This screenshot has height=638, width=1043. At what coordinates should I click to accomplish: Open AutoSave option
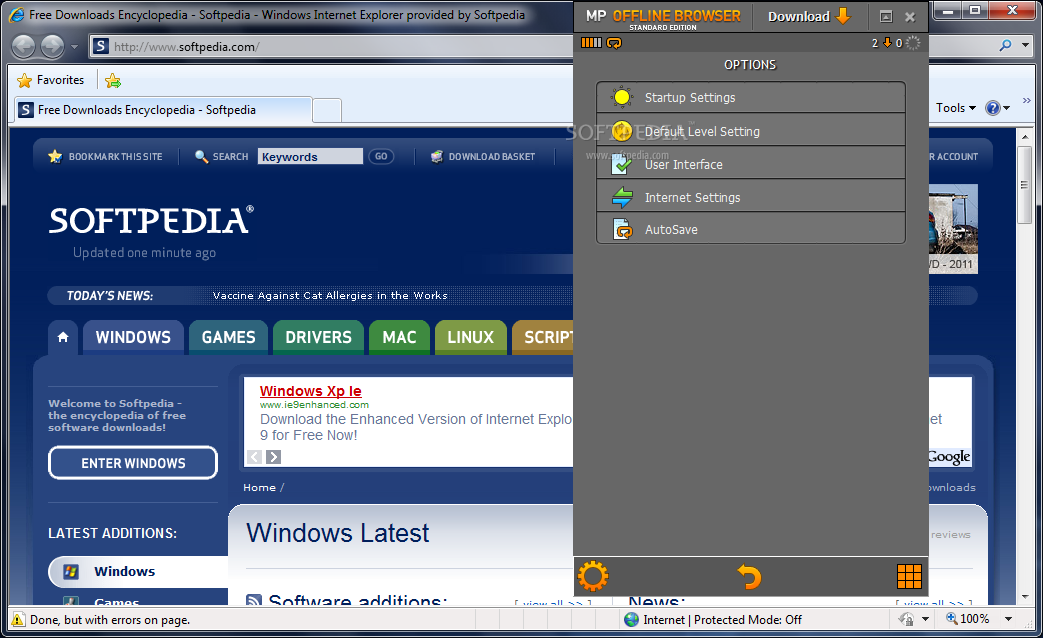(x=750, y=229)
